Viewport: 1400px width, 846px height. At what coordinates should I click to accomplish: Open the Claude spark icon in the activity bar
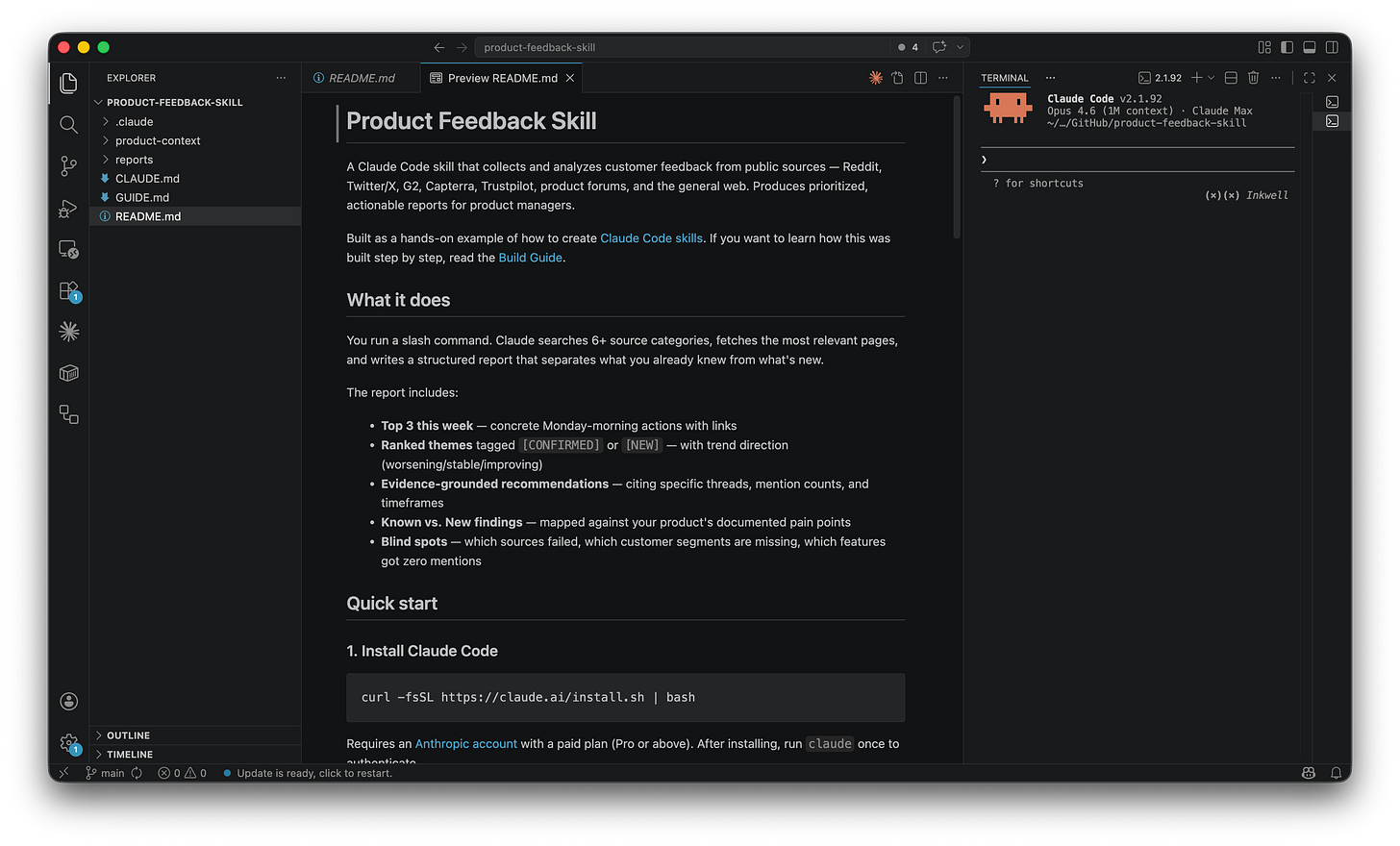coord(68,331)
